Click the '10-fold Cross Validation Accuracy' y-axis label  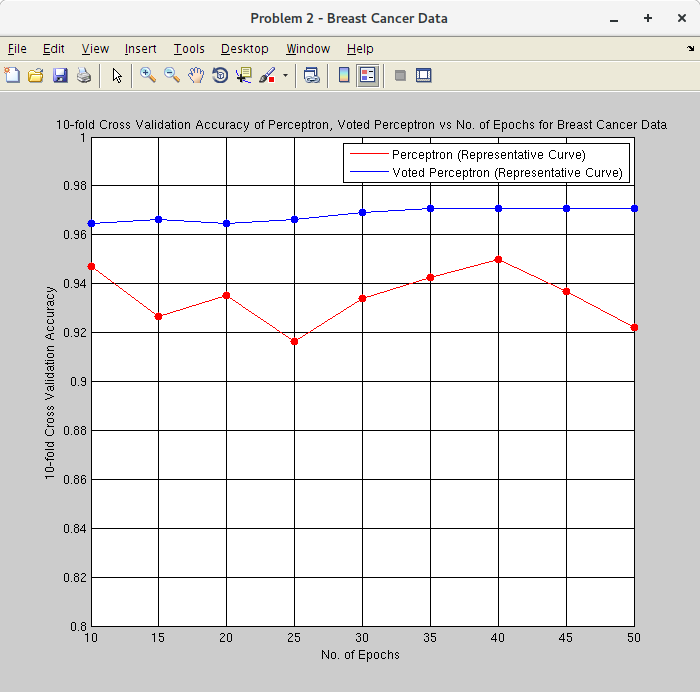click(50, 383)
